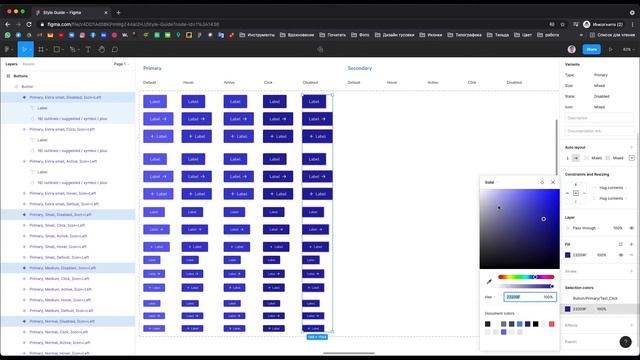Click the Description input field
This screenshot has height=360, width=640.
599,118
